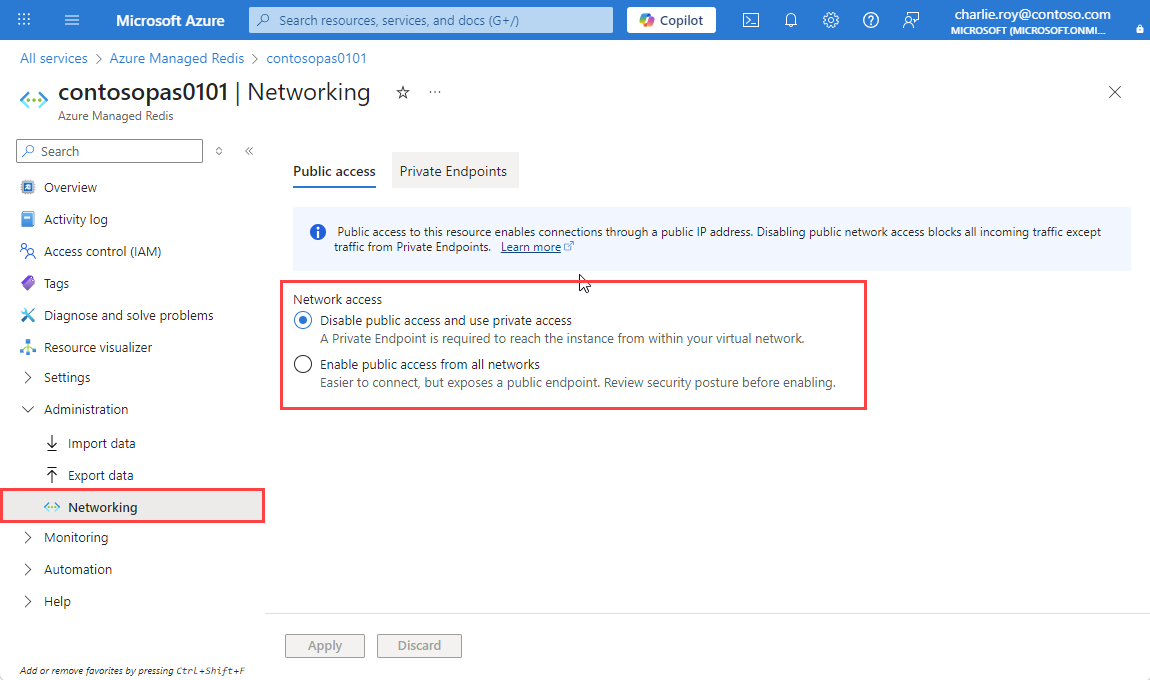Click the help question mark icon
Viewport: 1150px width, 680px height.
pyautogui.click(x=871, y=20)
